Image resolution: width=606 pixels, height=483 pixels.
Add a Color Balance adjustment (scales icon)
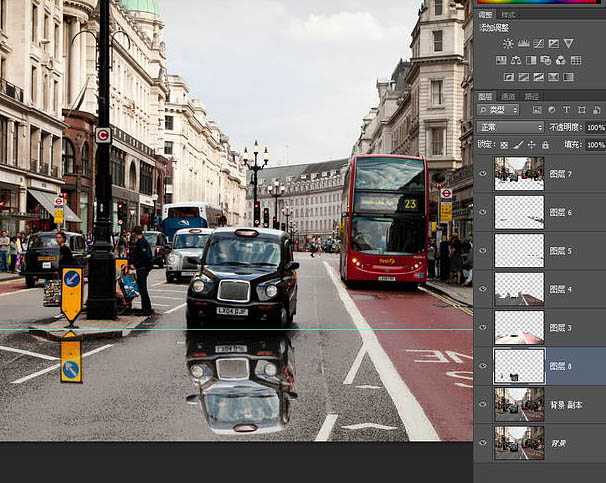pyautogui.click(x=516, y=60)
